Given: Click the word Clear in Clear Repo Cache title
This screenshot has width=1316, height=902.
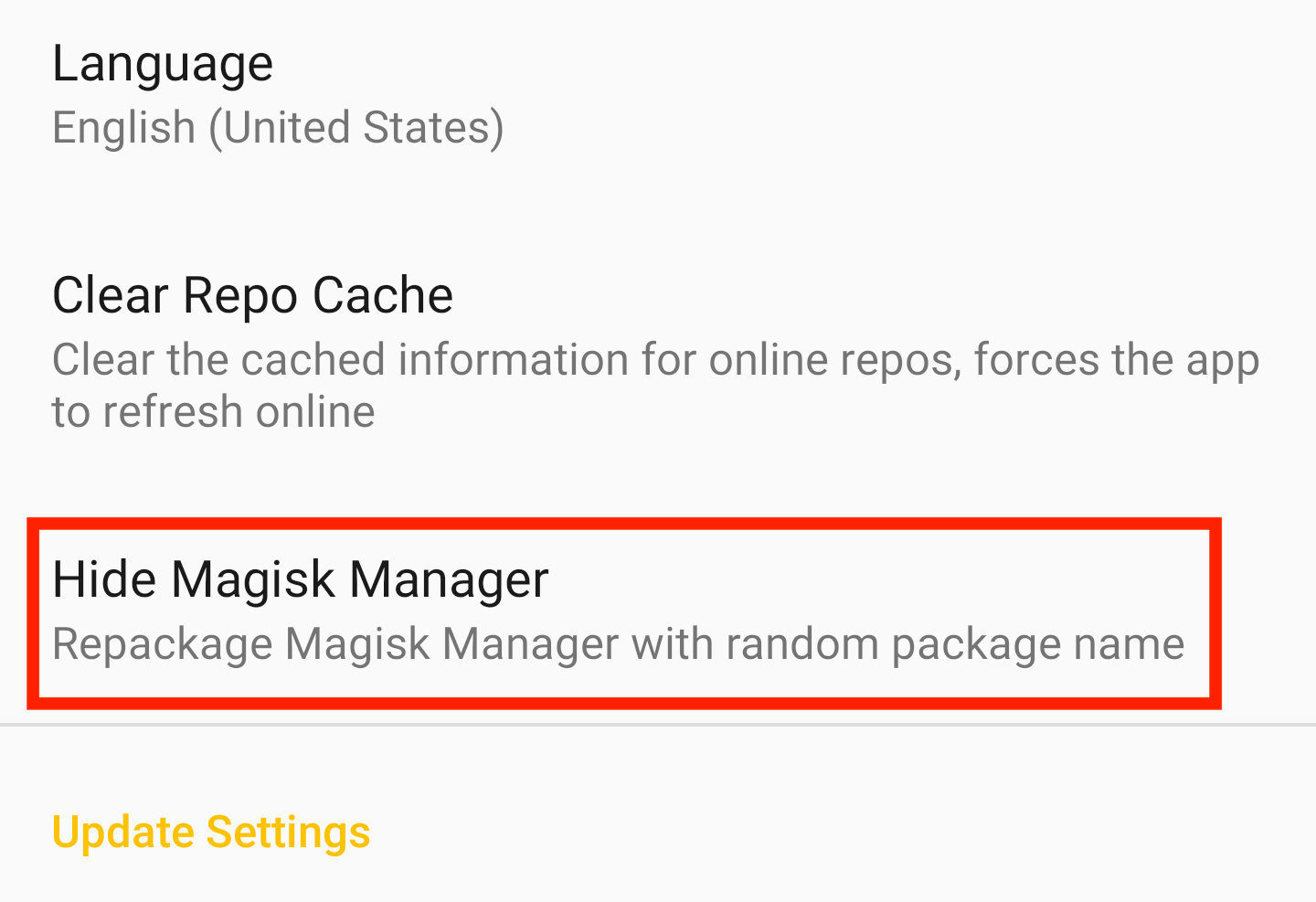Looking at the screenshot, I should pyautogui.click(x=111, y=295).
